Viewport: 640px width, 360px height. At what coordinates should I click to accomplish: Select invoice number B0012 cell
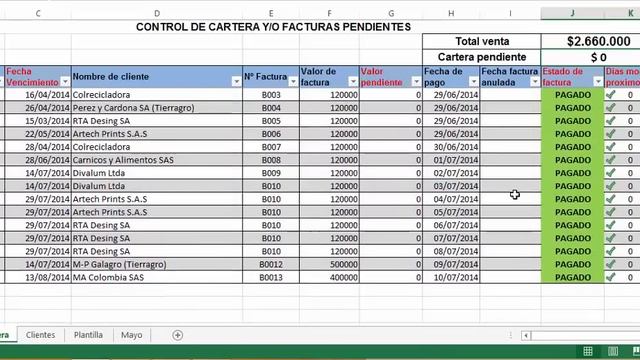(271, 264)
